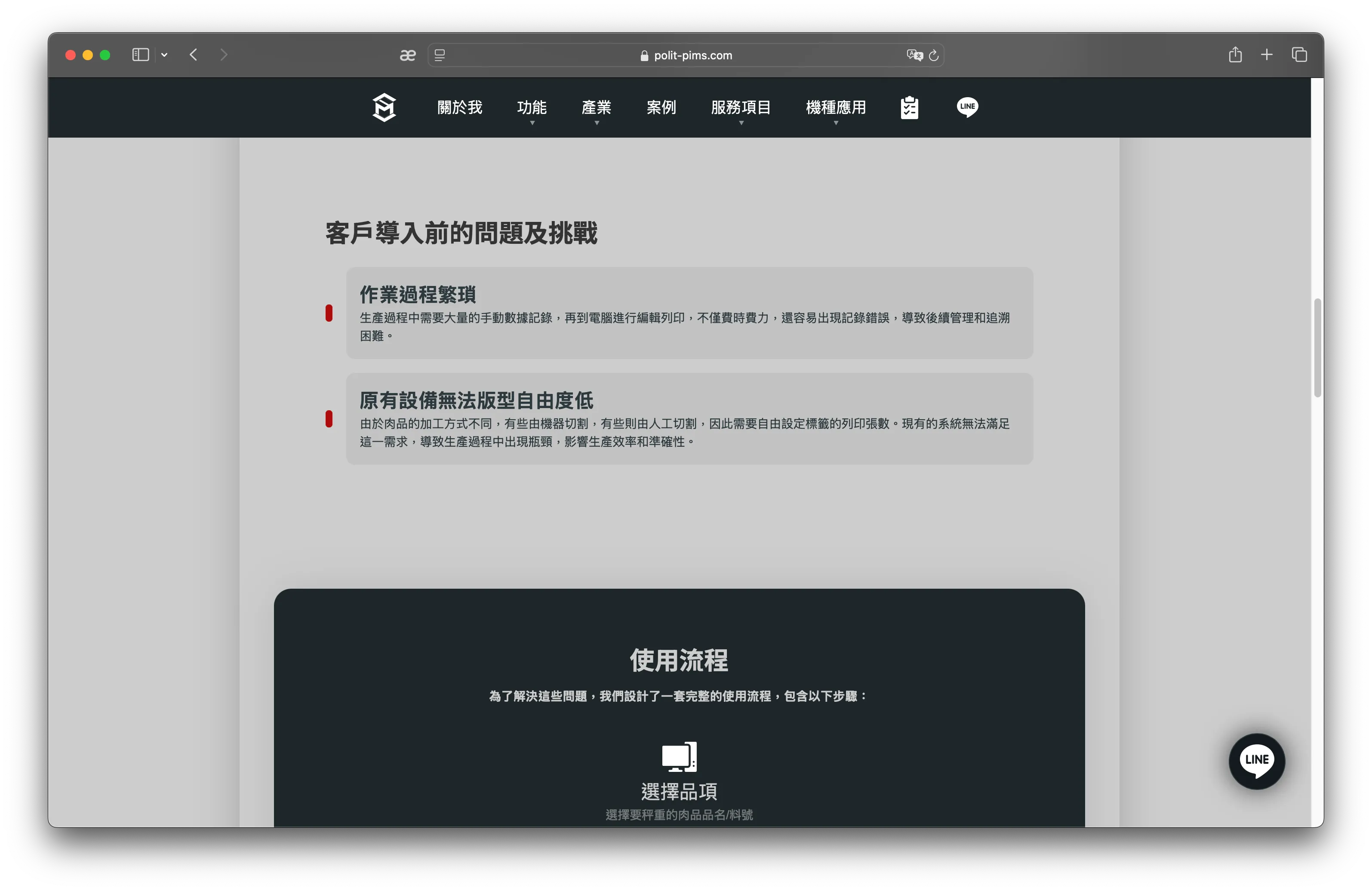Open the 關於我 menu item
This screenshot has width=1372, height=891.
(x=459, y=107)
